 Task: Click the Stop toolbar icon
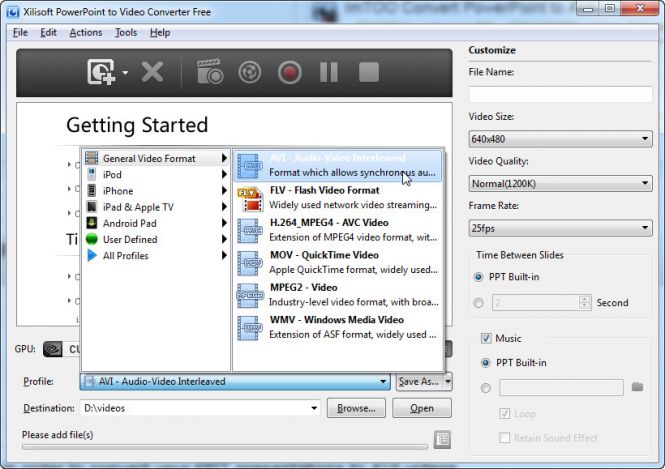(x=369, y=72)
